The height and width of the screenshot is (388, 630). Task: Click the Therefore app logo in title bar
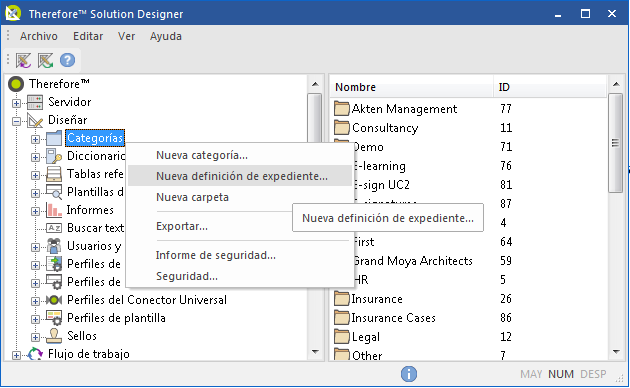[x=13, y=13]
